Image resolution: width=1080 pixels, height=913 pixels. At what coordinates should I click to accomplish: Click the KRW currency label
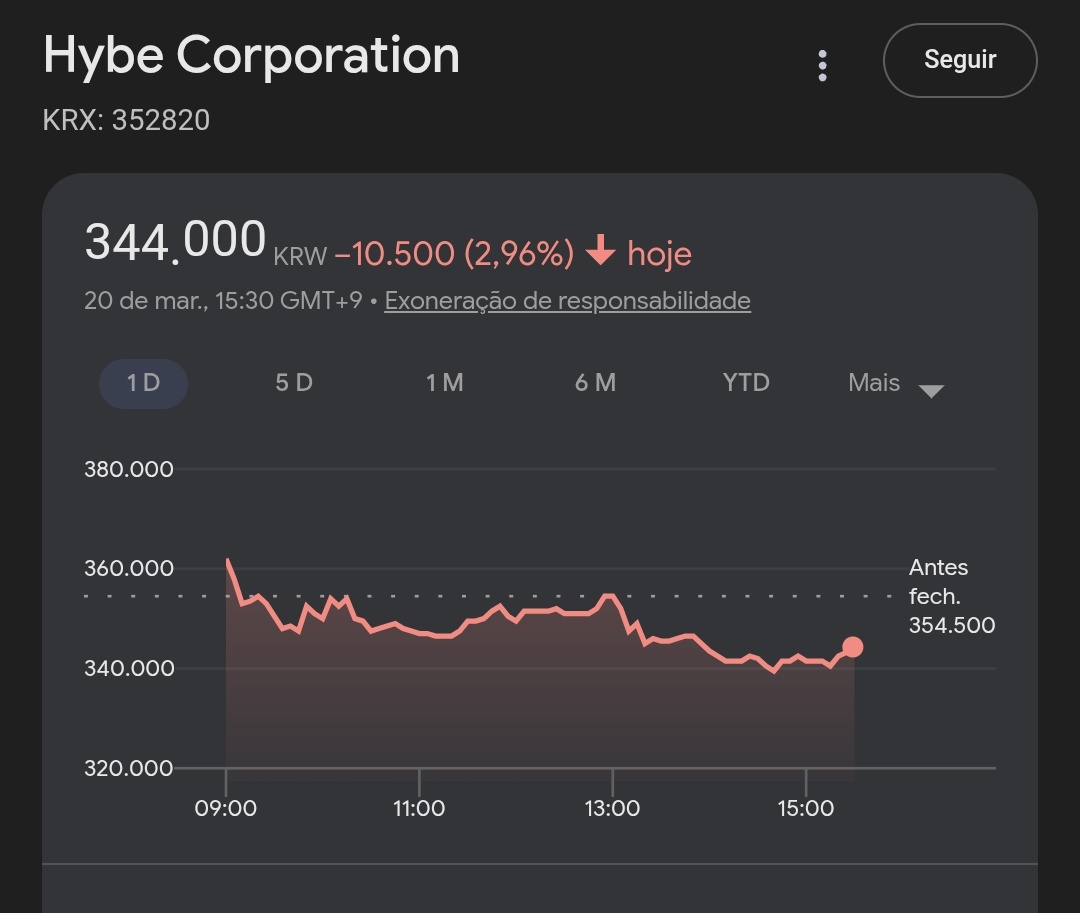coord(300,257)
